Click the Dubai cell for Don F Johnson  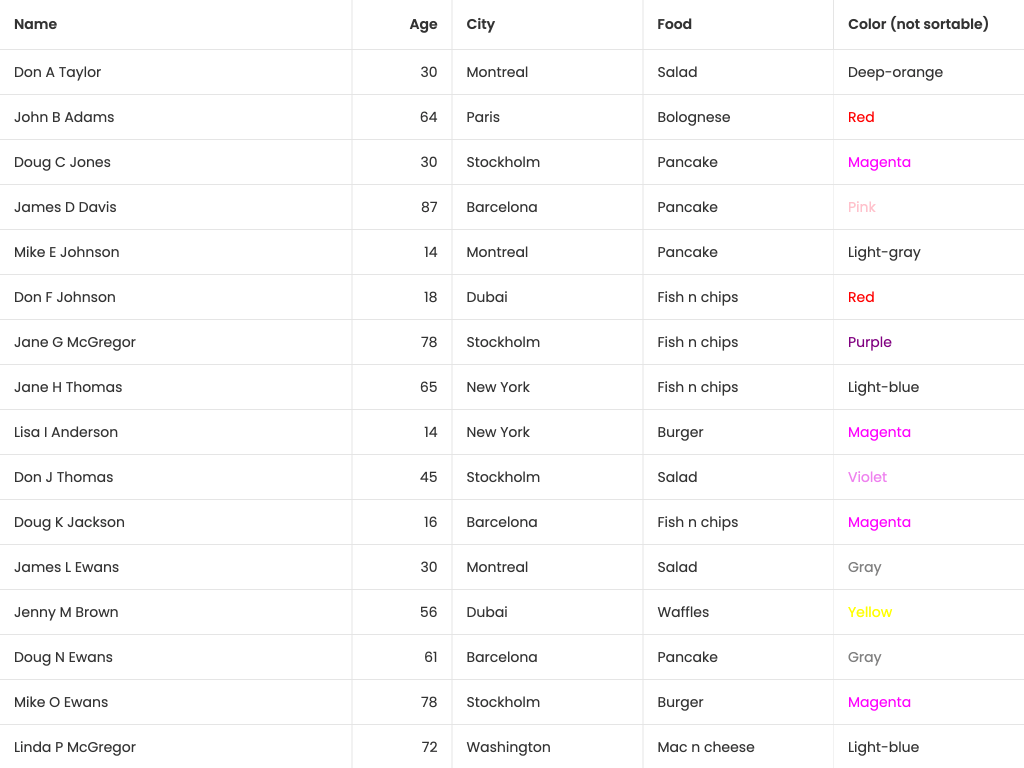(487, 297)
